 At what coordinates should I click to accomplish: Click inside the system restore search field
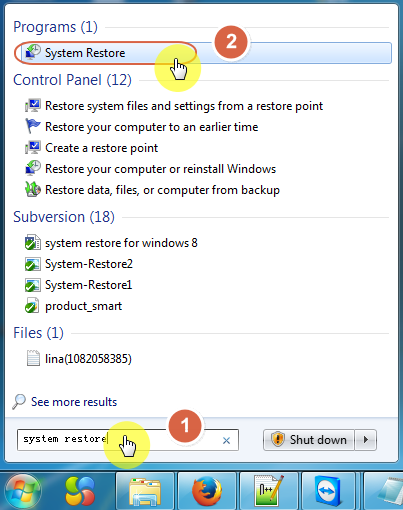[x=128, y=440]
